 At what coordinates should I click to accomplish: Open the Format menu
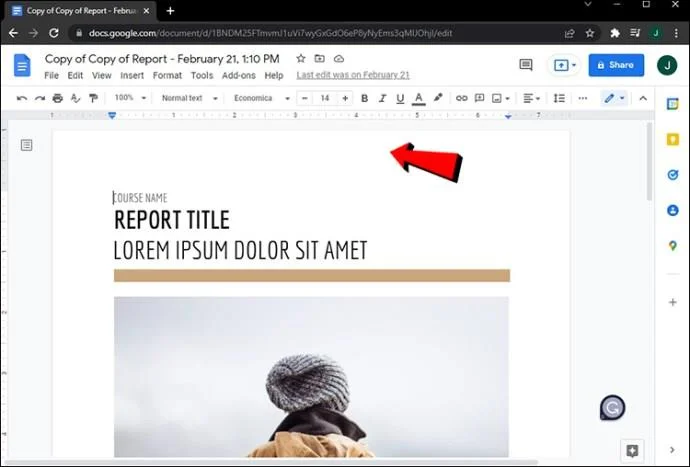(x=167, y=75)
